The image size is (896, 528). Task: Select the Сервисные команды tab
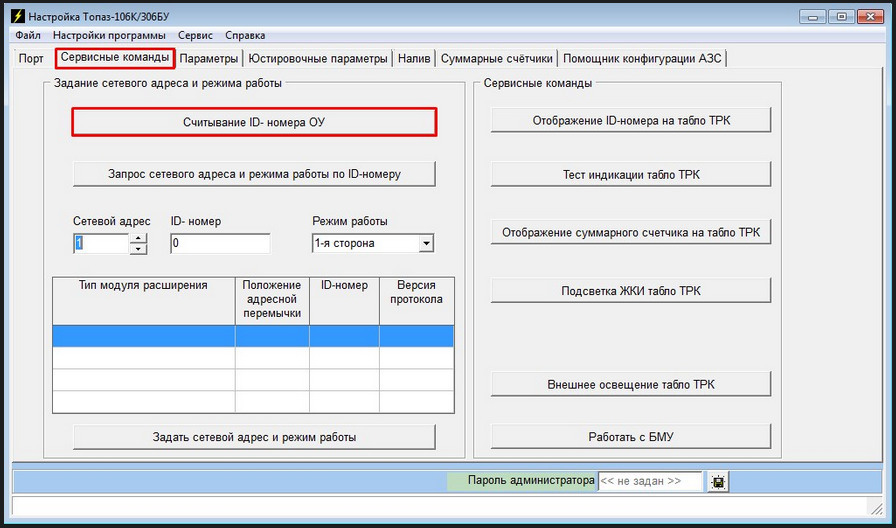tap(115, 58)
